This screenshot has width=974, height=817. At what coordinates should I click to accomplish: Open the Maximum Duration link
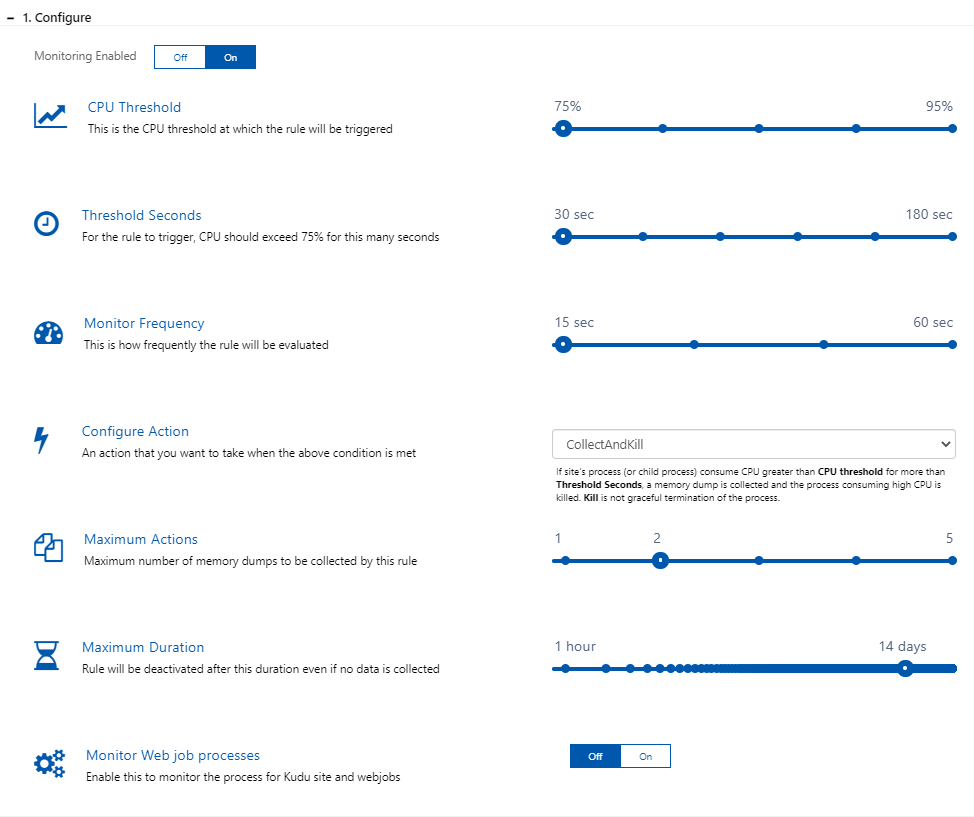coord(143,647)
